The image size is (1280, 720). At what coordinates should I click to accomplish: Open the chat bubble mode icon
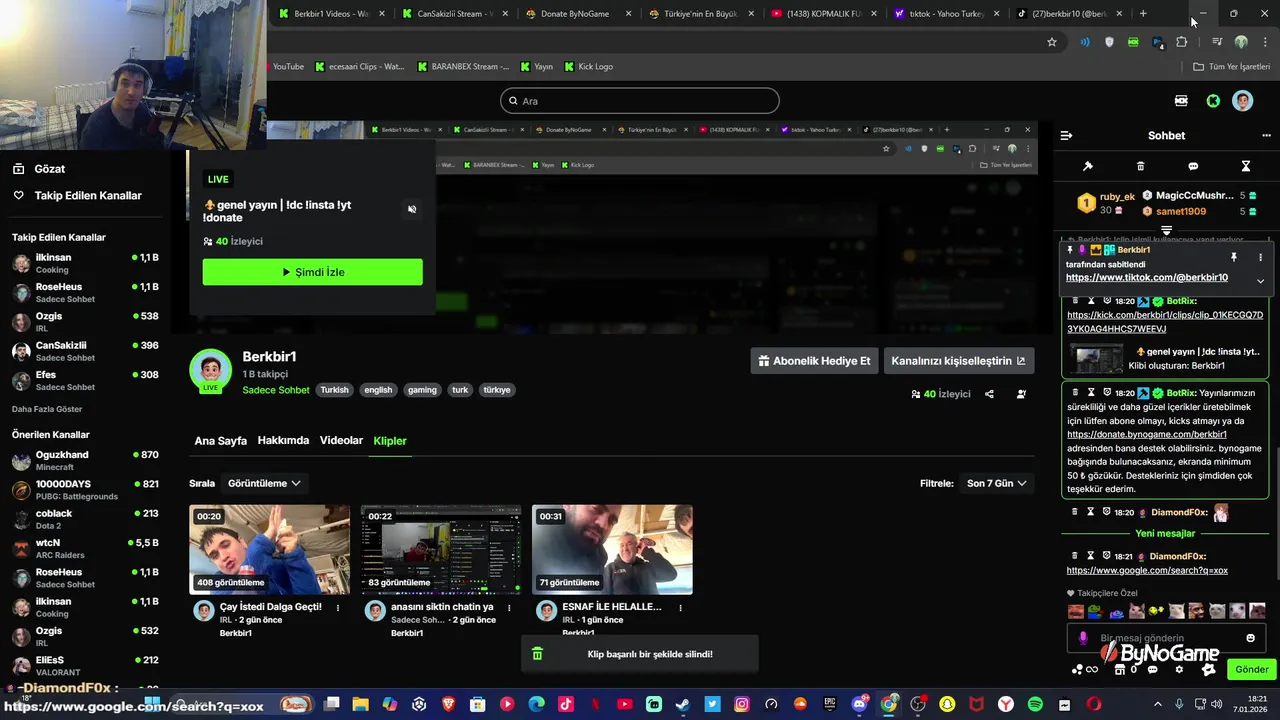click(1193, 166)
